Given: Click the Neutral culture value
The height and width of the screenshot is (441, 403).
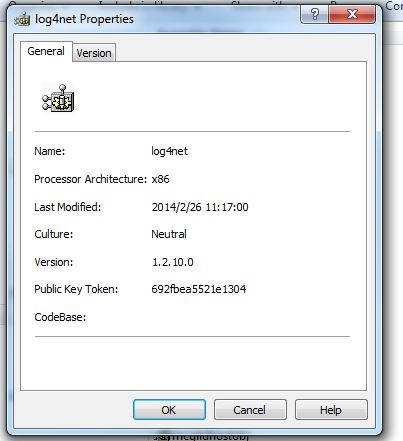Looking at the screenshot, I should (169, 234).
